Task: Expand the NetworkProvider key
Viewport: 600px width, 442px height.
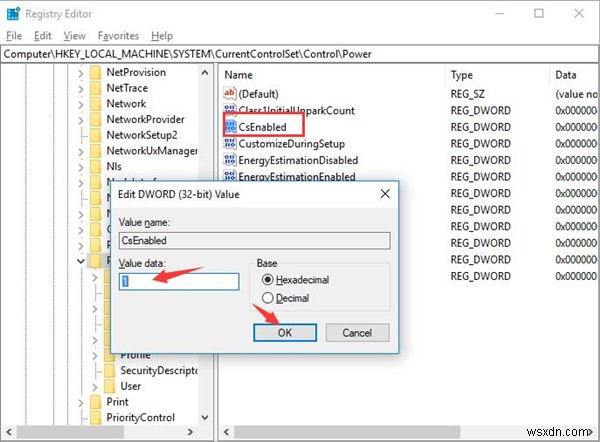Action: click(81, 120)
